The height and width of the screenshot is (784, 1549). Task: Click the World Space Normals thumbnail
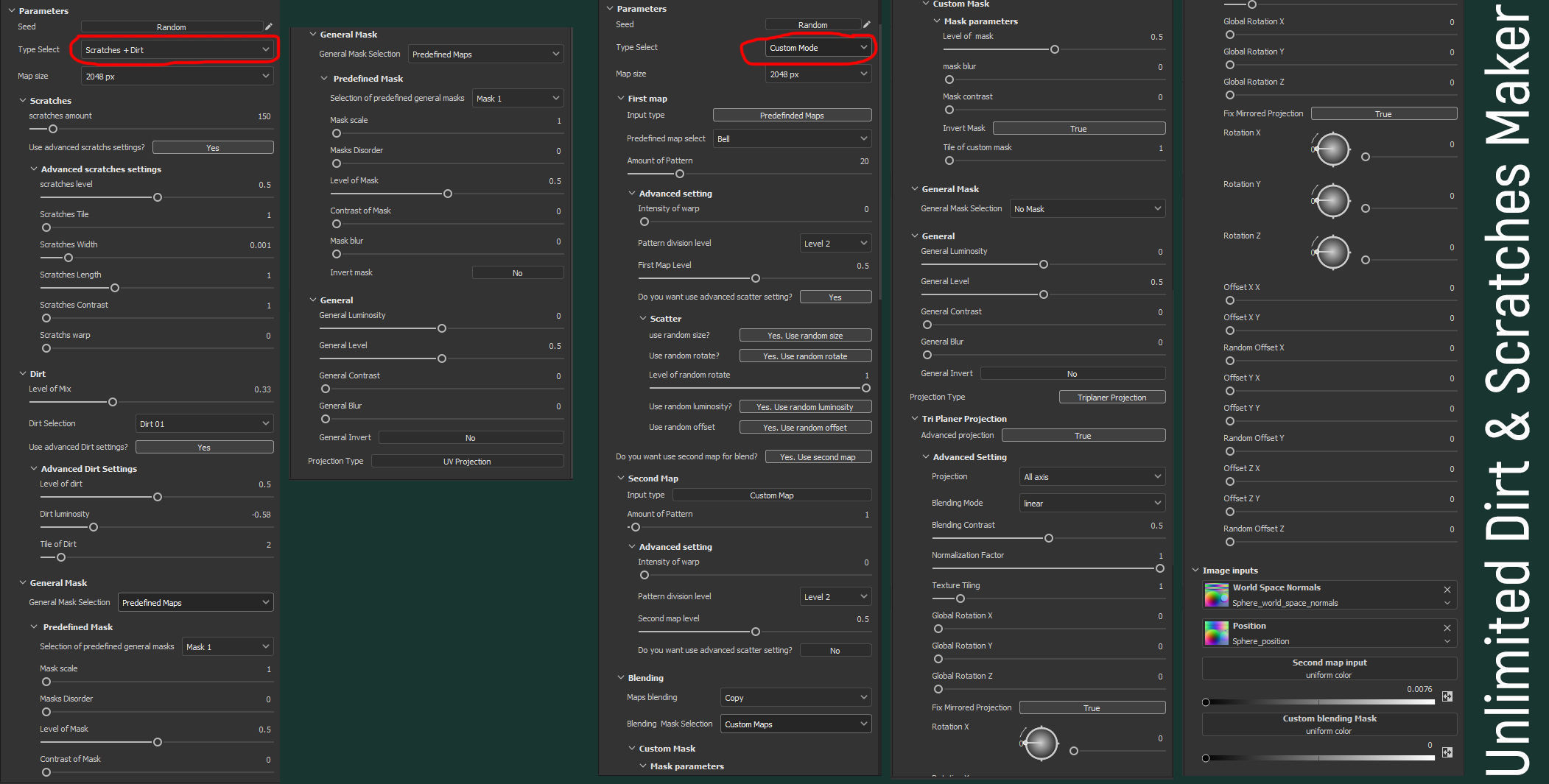point(1216,595)
